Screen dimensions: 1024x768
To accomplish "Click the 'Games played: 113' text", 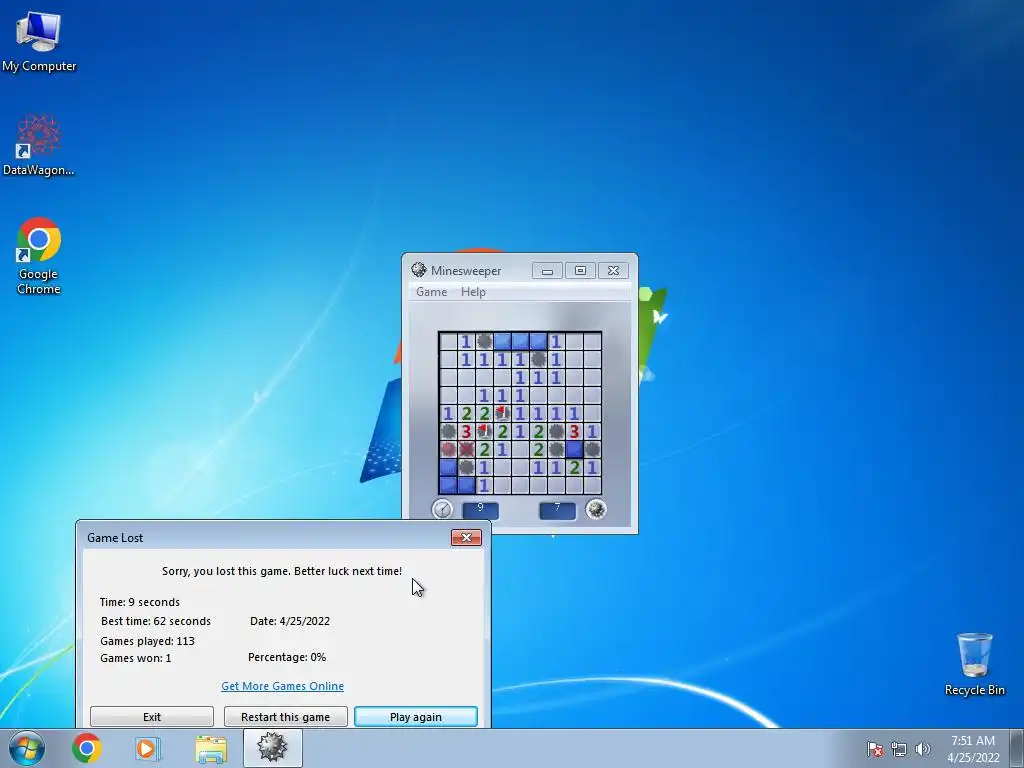I will point(148,641).
